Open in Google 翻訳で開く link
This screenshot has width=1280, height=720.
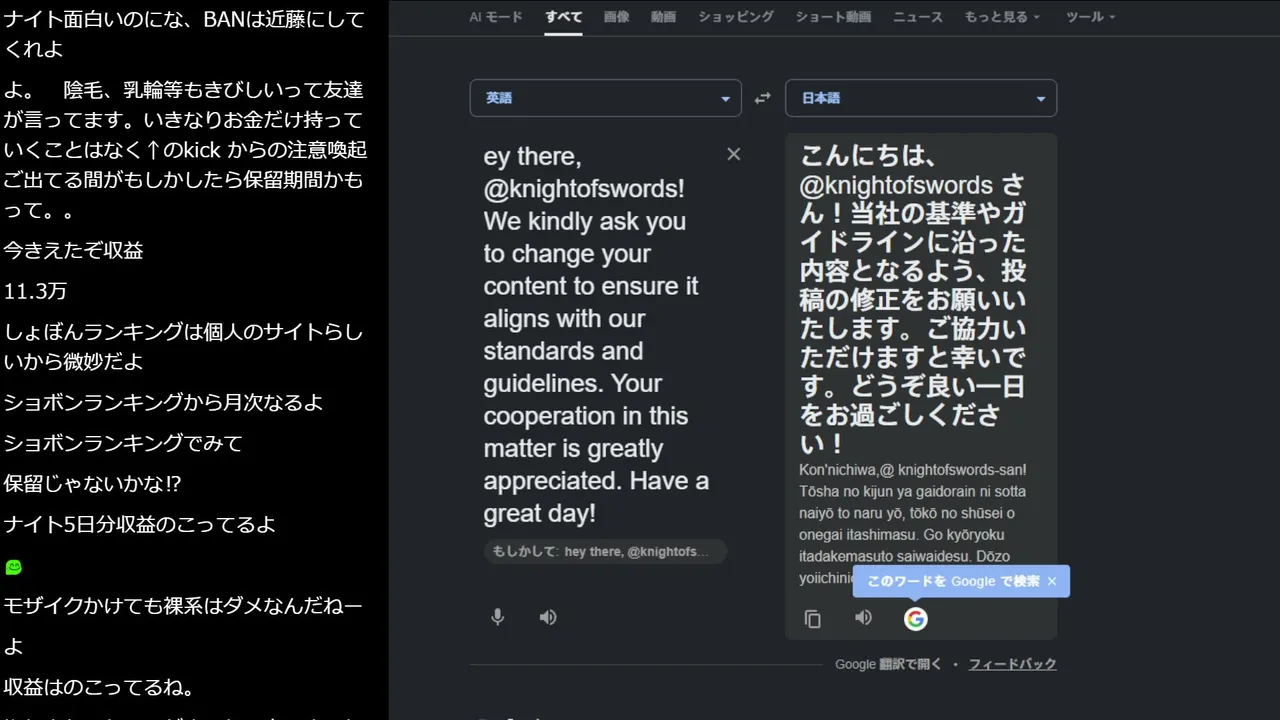click(889, 664)
